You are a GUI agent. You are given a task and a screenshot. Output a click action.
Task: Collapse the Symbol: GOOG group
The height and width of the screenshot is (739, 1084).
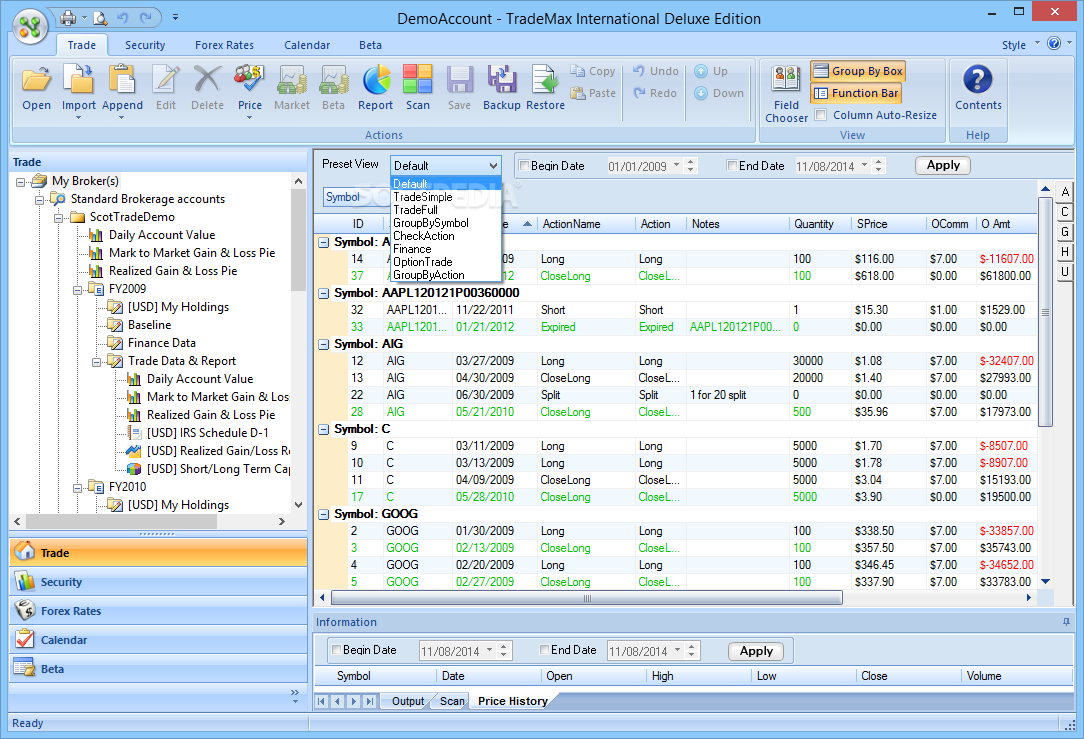pyautogui.click(x=323, y=514)
